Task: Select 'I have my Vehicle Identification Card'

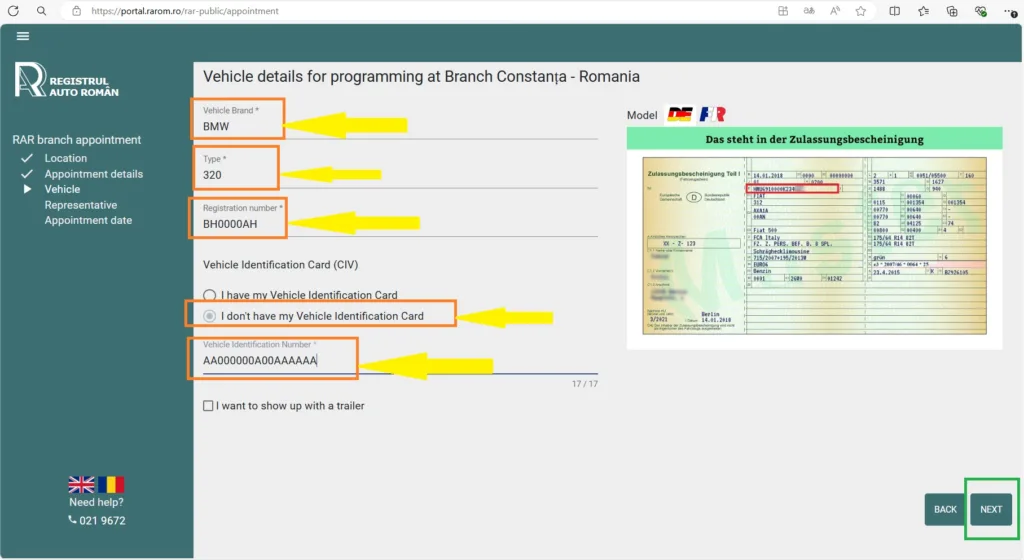Action: [x=209, y=295]
